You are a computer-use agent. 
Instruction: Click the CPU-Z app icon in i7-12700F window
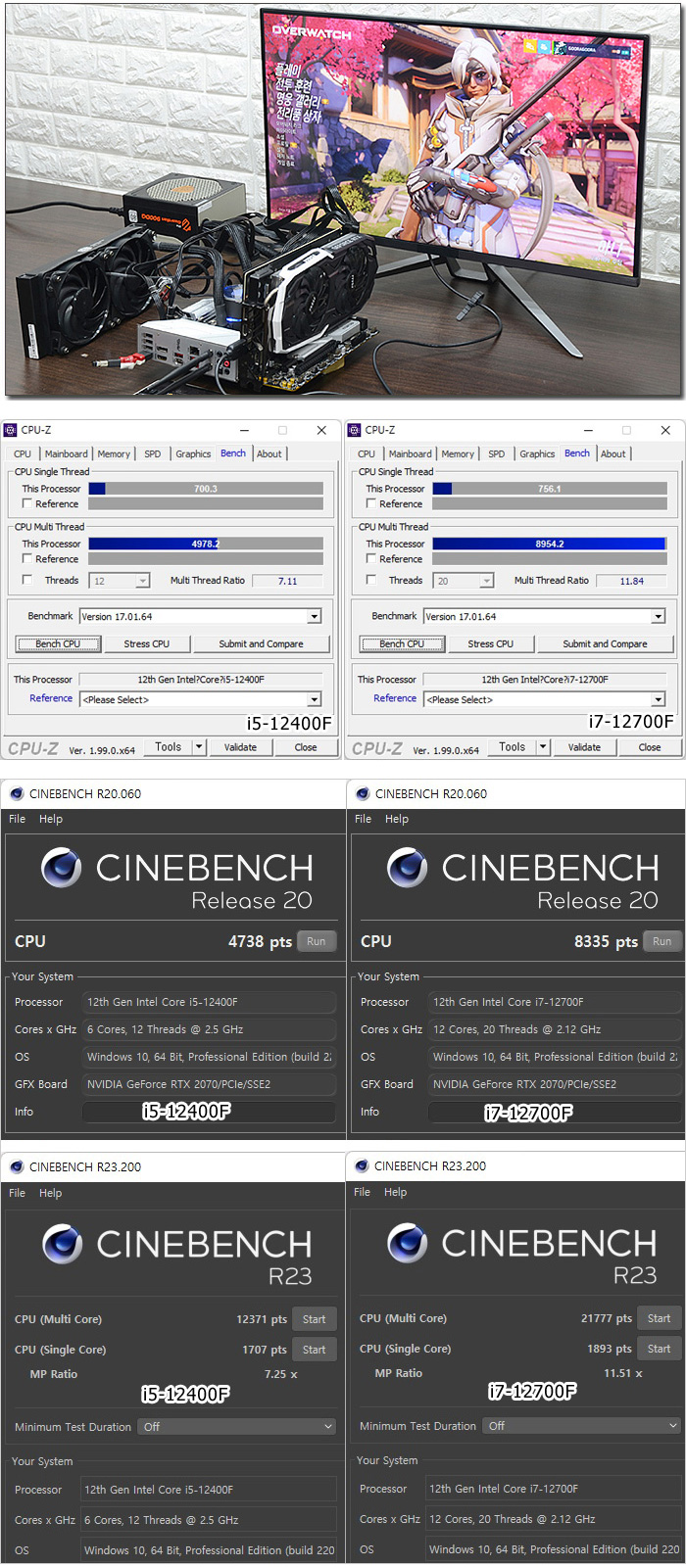click(355, 430)
